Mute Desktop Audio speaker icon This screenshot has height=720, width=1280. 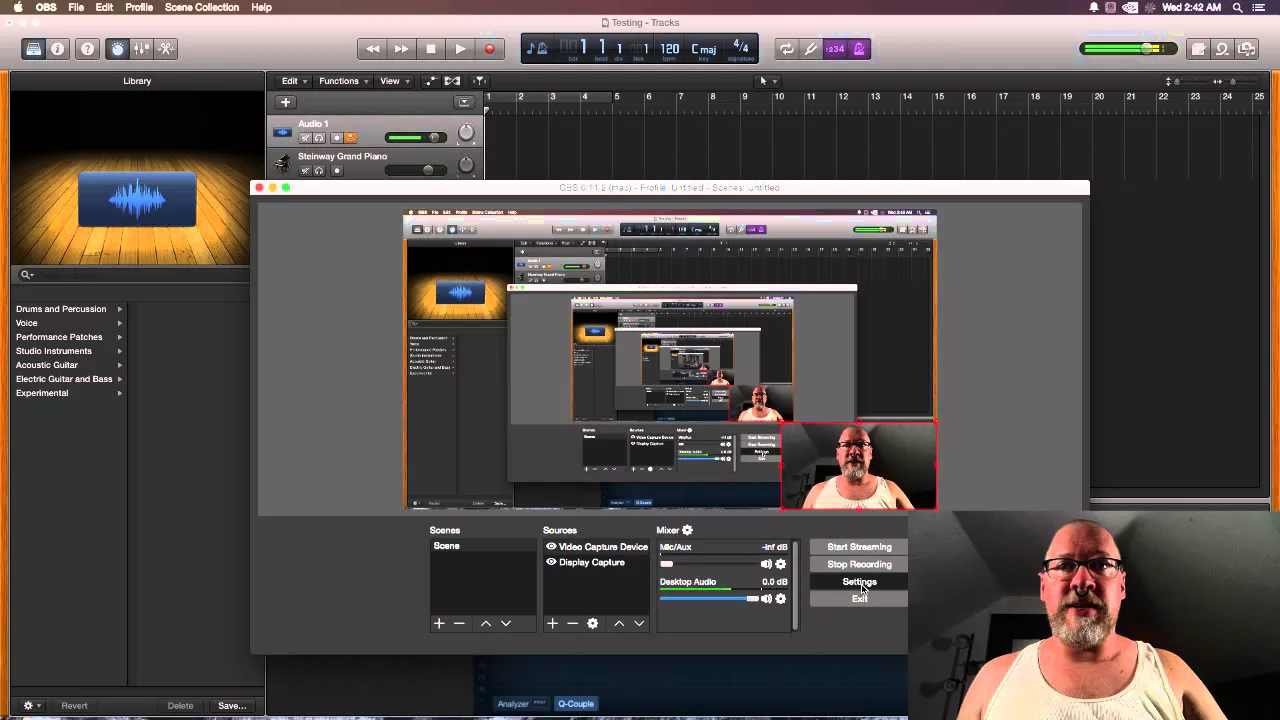tap(766, 598)
